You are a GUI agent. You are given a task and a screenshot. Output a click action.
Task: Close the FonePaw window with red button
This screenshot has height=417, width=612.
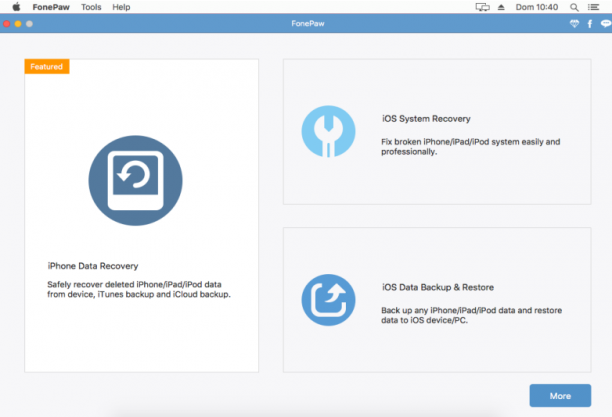click(x=7, y=24)
